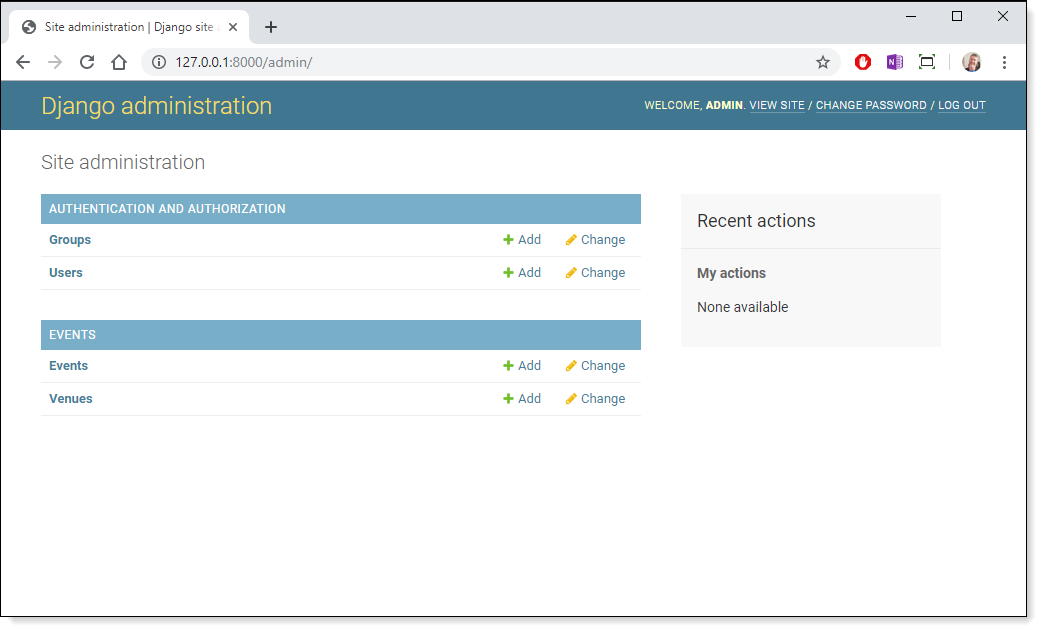Click the Recent actions heading
The width and height of the screenshot is (1042, 632).
click(x=756, y=221)
